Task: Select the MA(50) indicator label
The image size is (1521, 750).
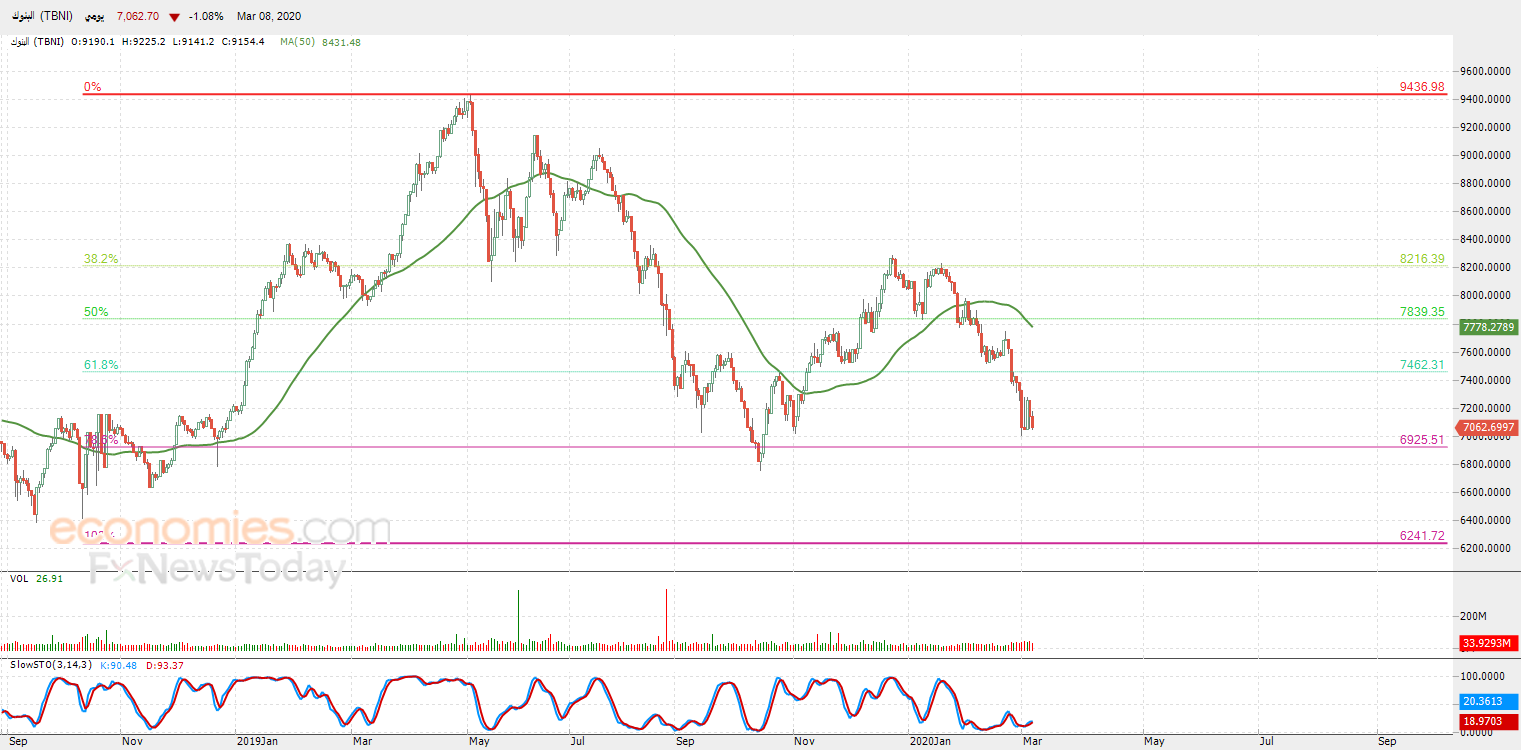Action: pos(298,42)
